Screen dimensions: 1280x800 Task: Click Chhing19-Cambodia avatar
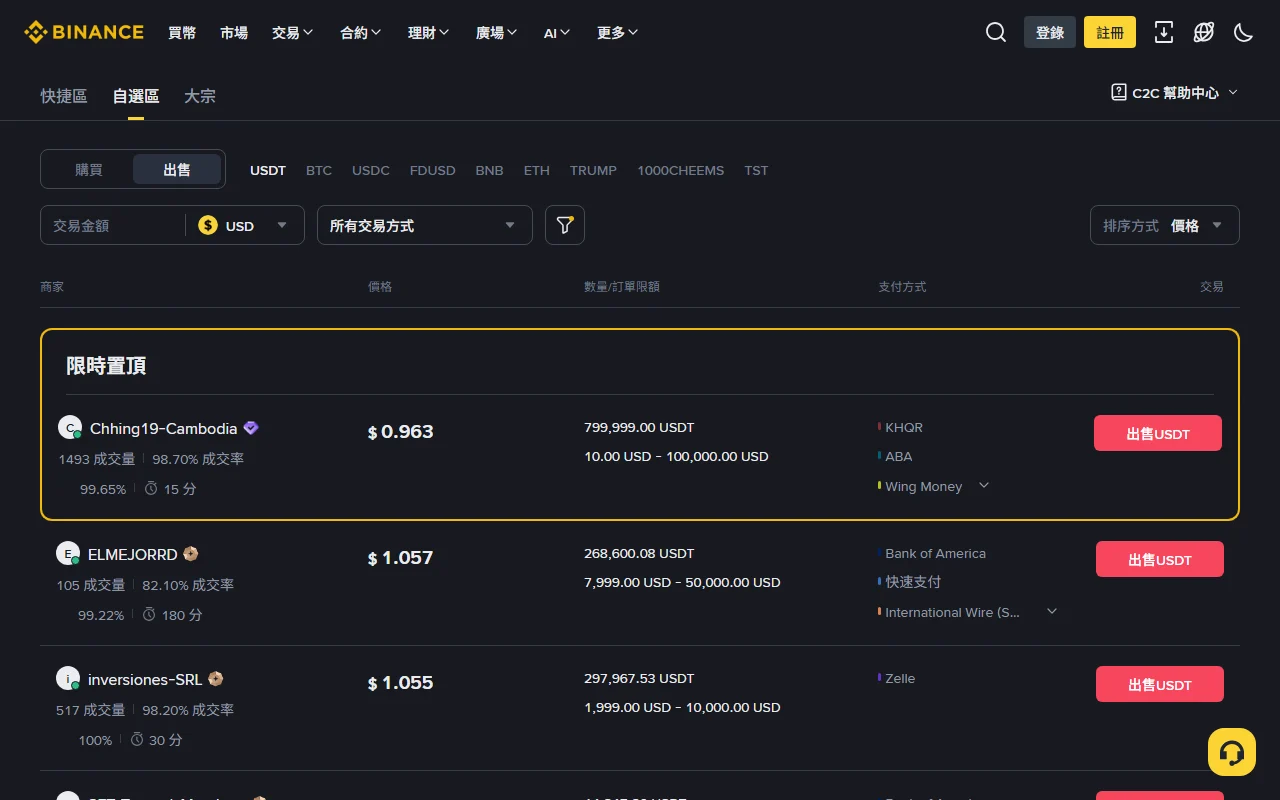[69, 427]
